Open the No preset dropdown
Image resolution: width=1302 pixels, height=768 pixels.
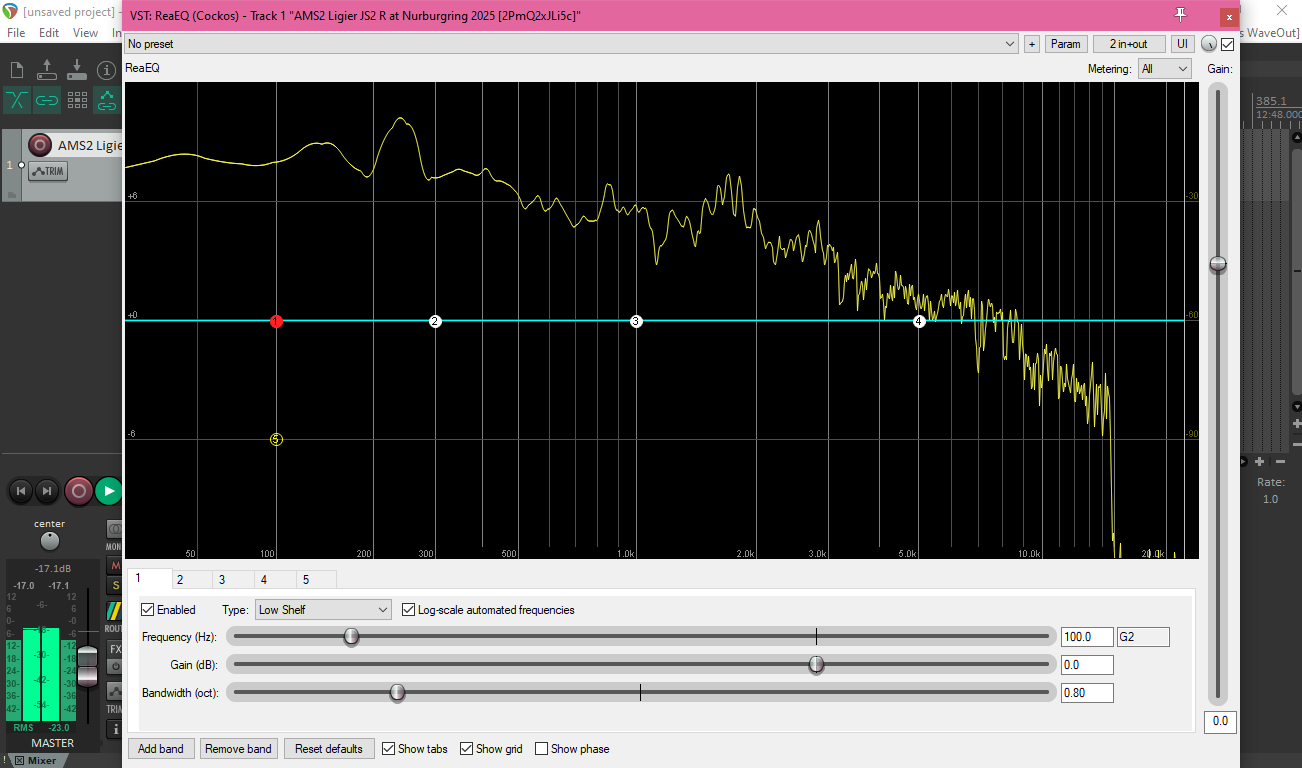[571, 44]
